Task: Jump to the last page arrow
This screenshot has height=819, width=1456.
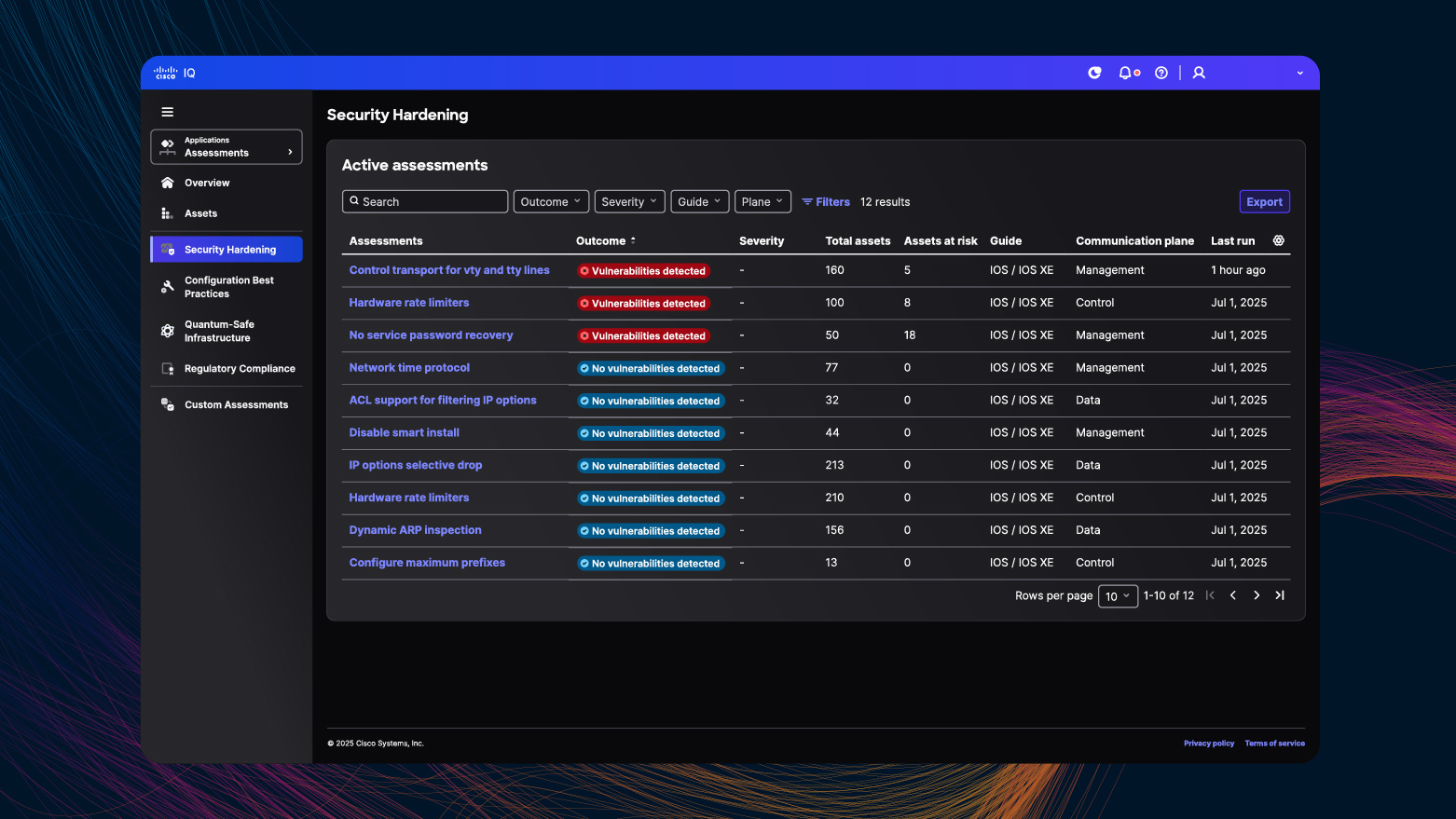Action: click(1280, 595)
